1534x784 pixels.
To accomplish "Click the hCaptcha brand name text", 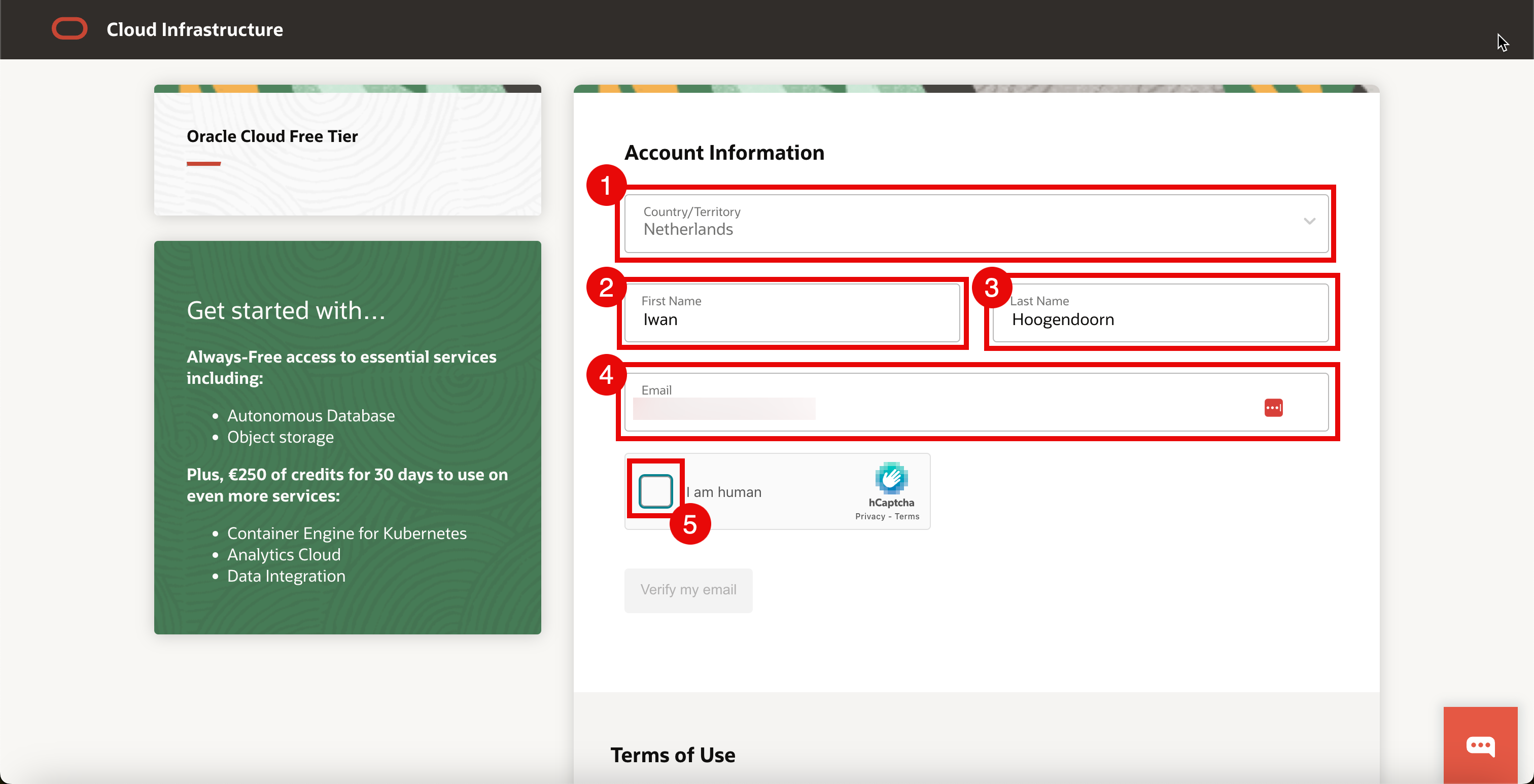I will coord(891,503).
